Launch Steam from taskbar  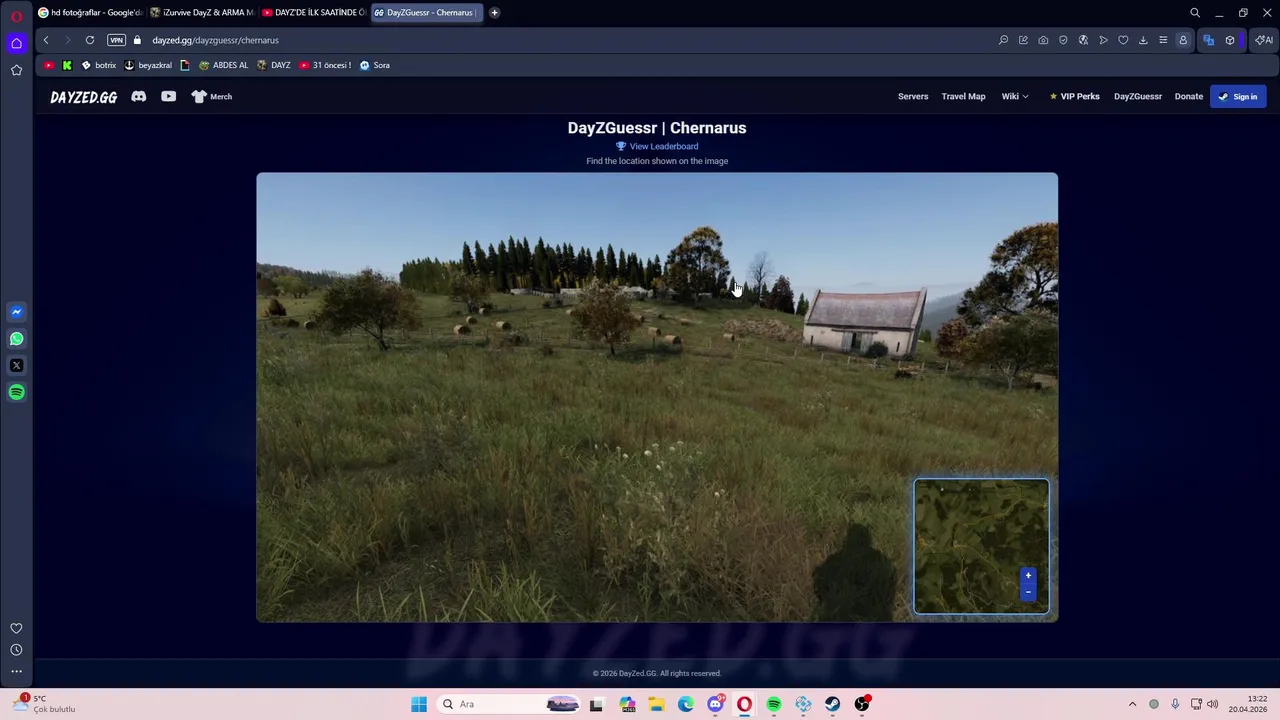(832, 704)
